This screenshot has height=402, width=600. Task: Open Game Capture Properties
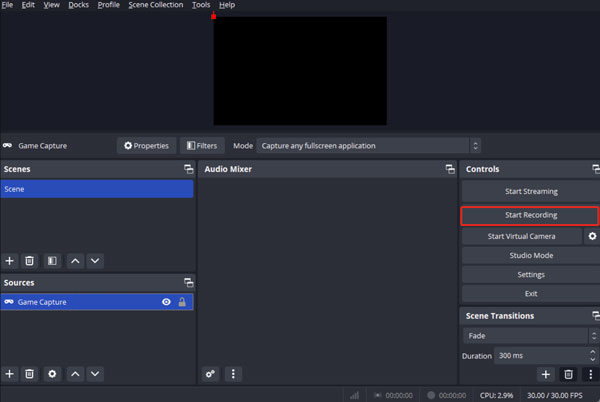(x=147, y=146)
